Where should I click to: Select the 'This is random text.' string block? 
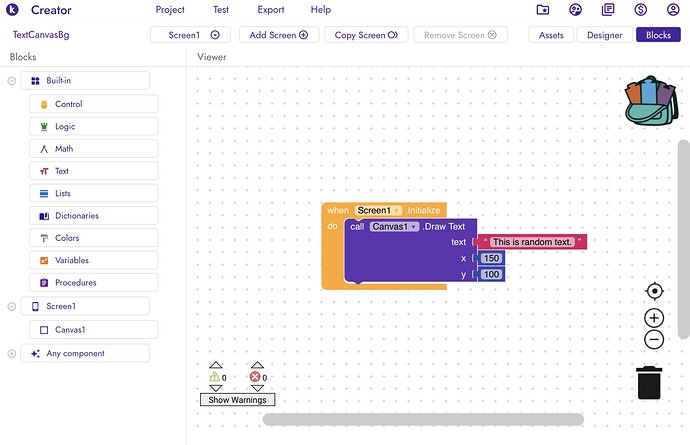[x=532, y=242]
